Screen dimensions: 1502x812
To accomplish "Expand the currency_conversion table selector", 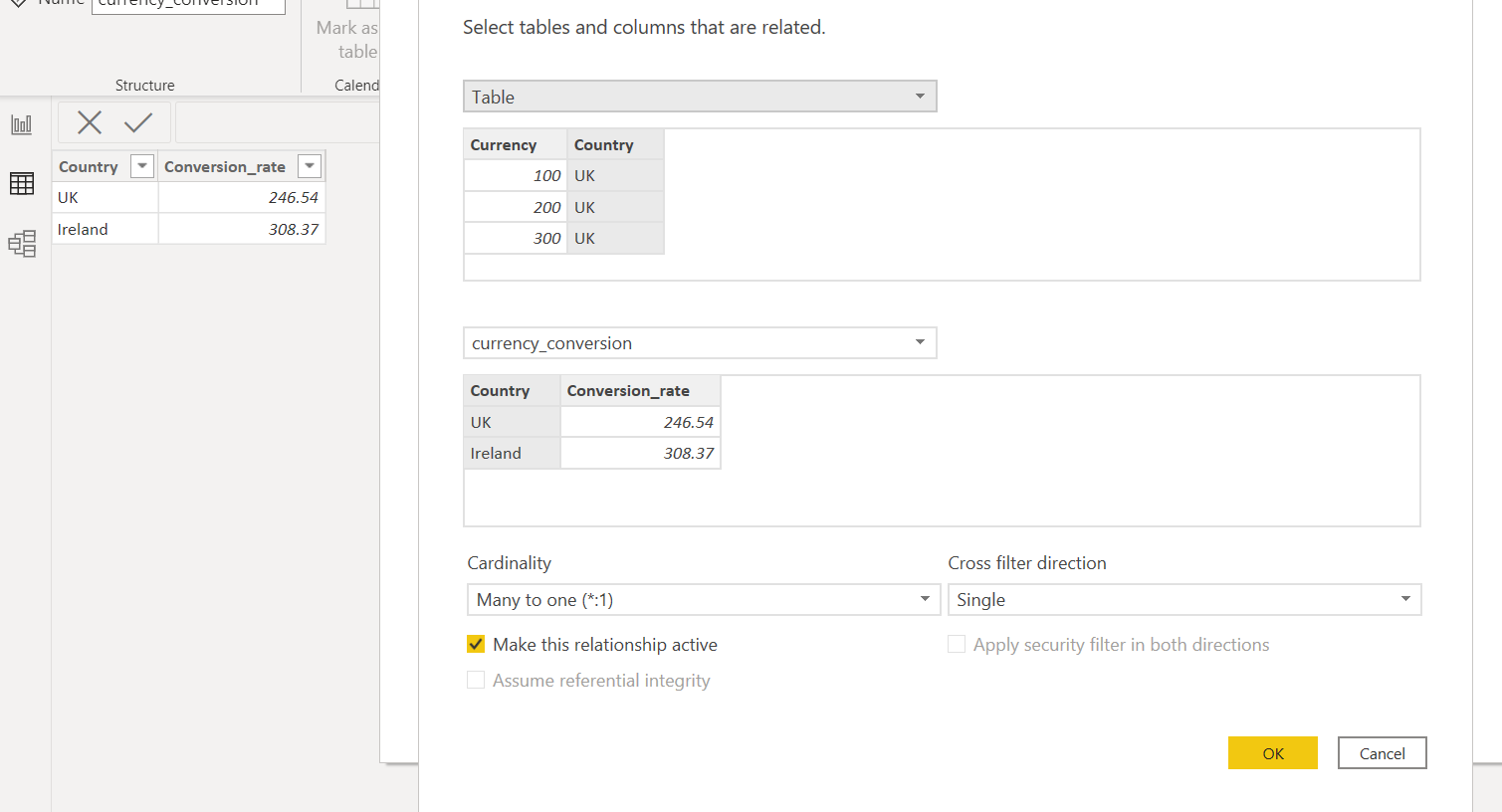I will tap(700, 343).
